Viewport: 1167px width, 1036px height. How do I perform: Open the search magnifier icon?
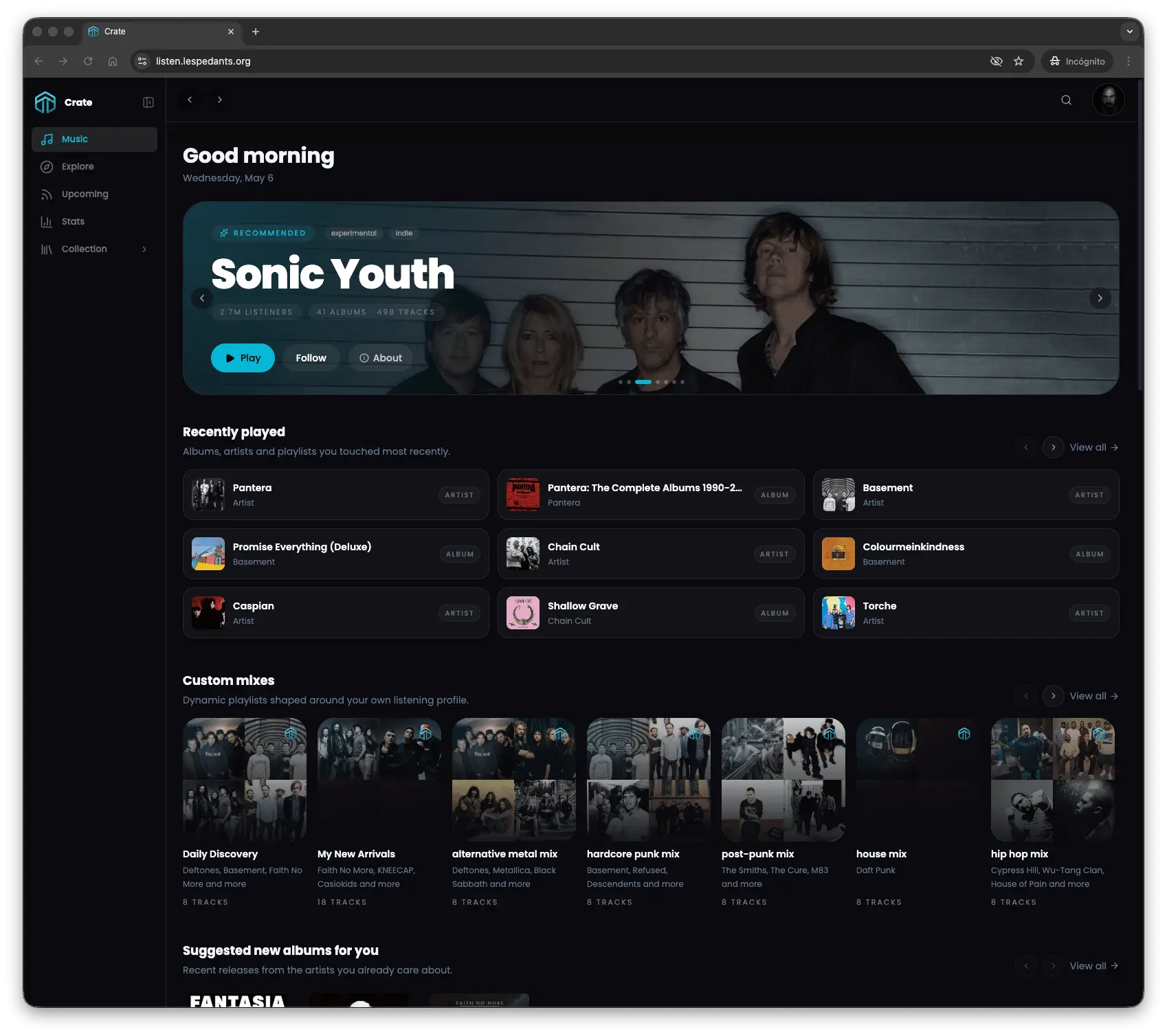(1066, 100)
